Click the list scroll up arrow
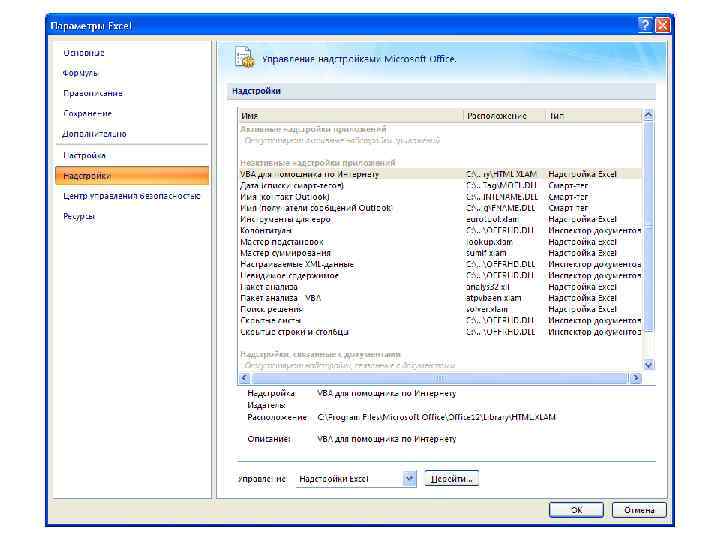 click(648, 116)
